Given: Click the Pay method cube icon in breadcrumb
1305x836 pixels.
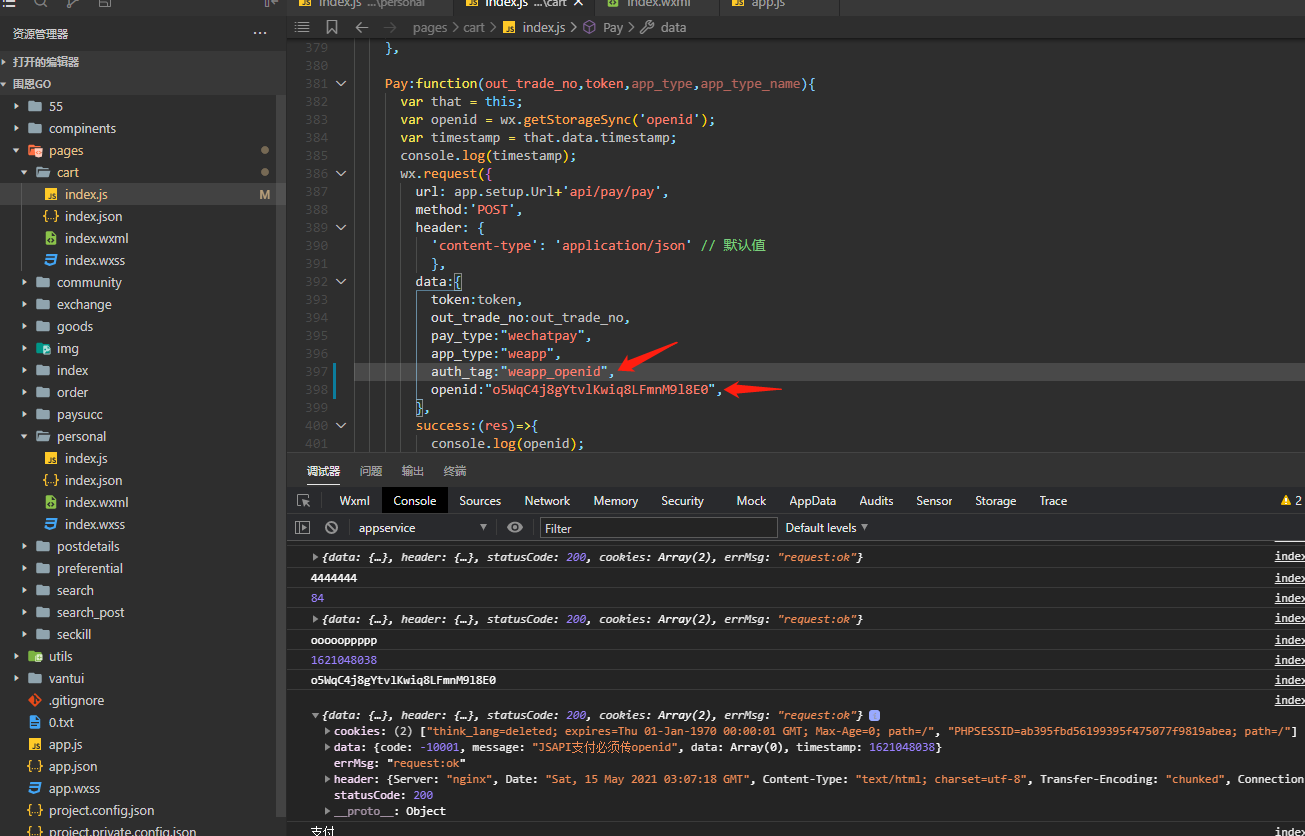Looking at the screenshot, I should coord(589,27).
